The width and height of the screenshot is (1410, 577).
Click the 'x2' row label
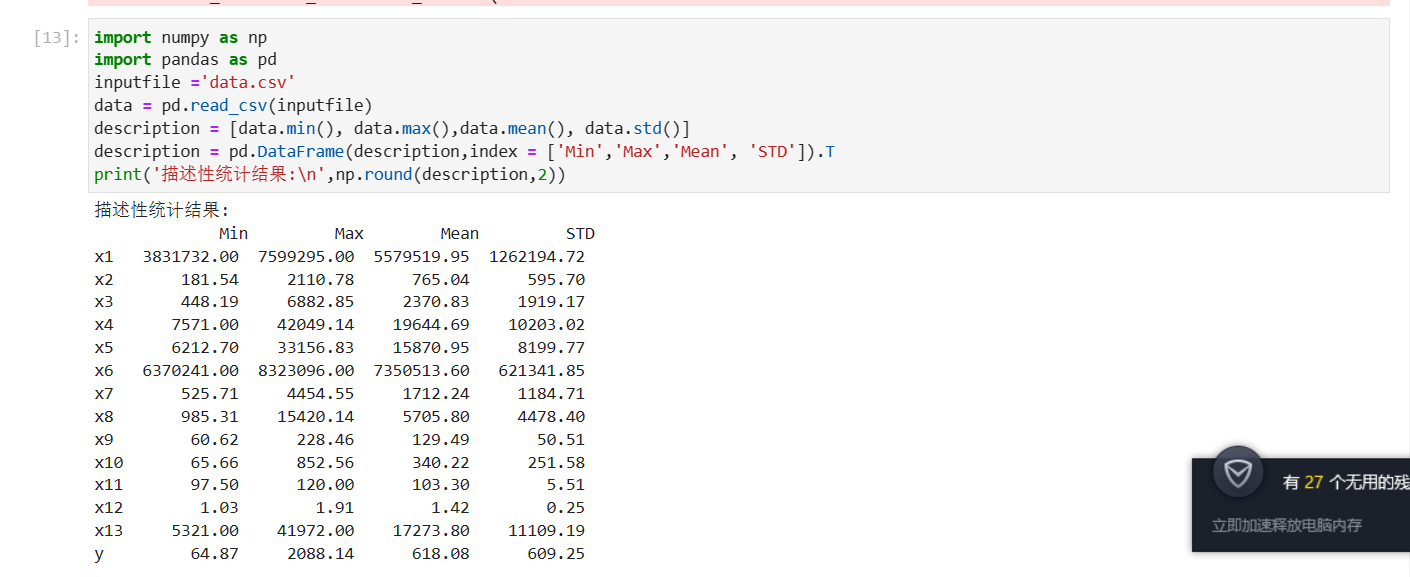point(104,279)
